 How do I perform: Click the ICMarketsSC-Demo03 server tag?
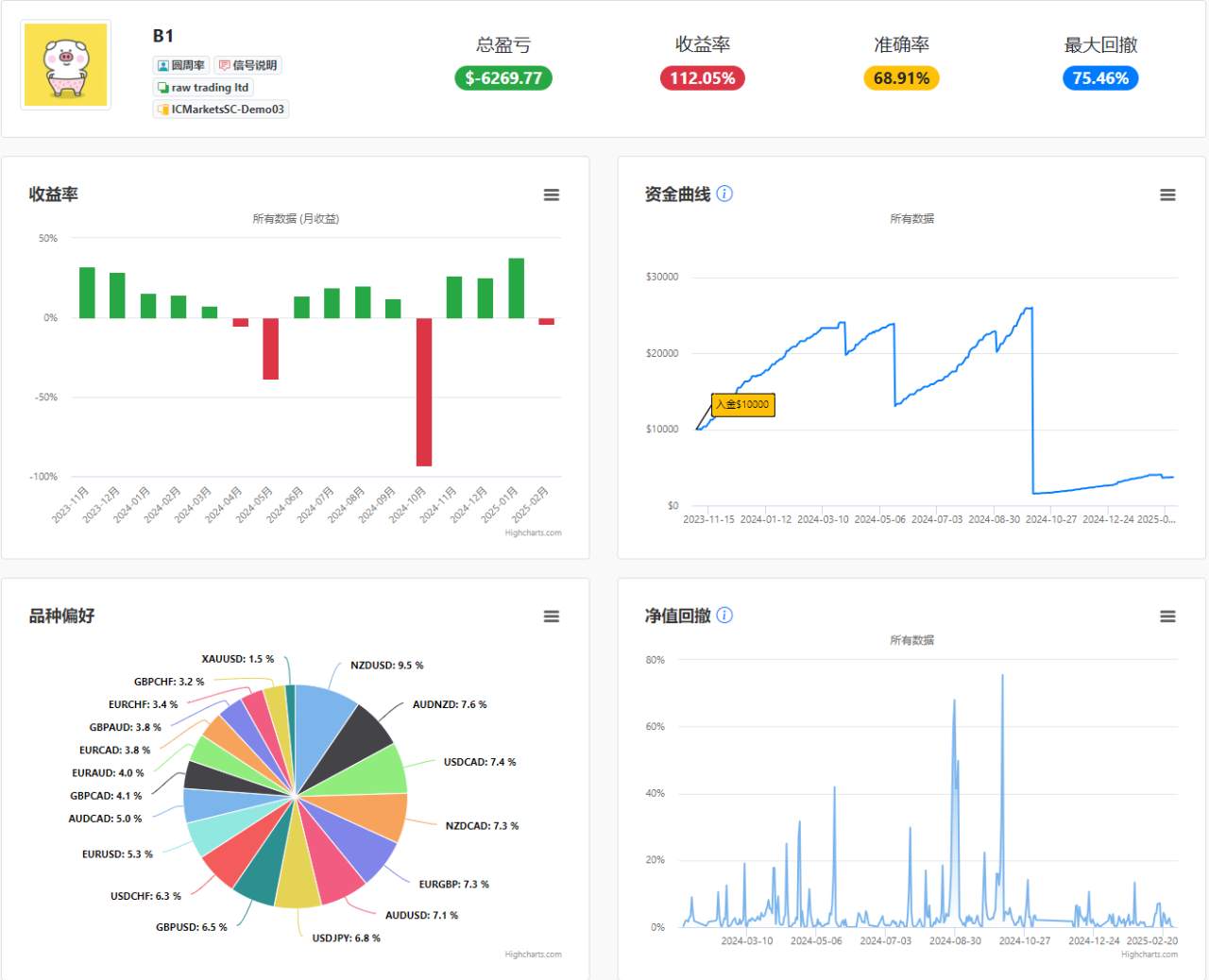(x=221, y=110)
